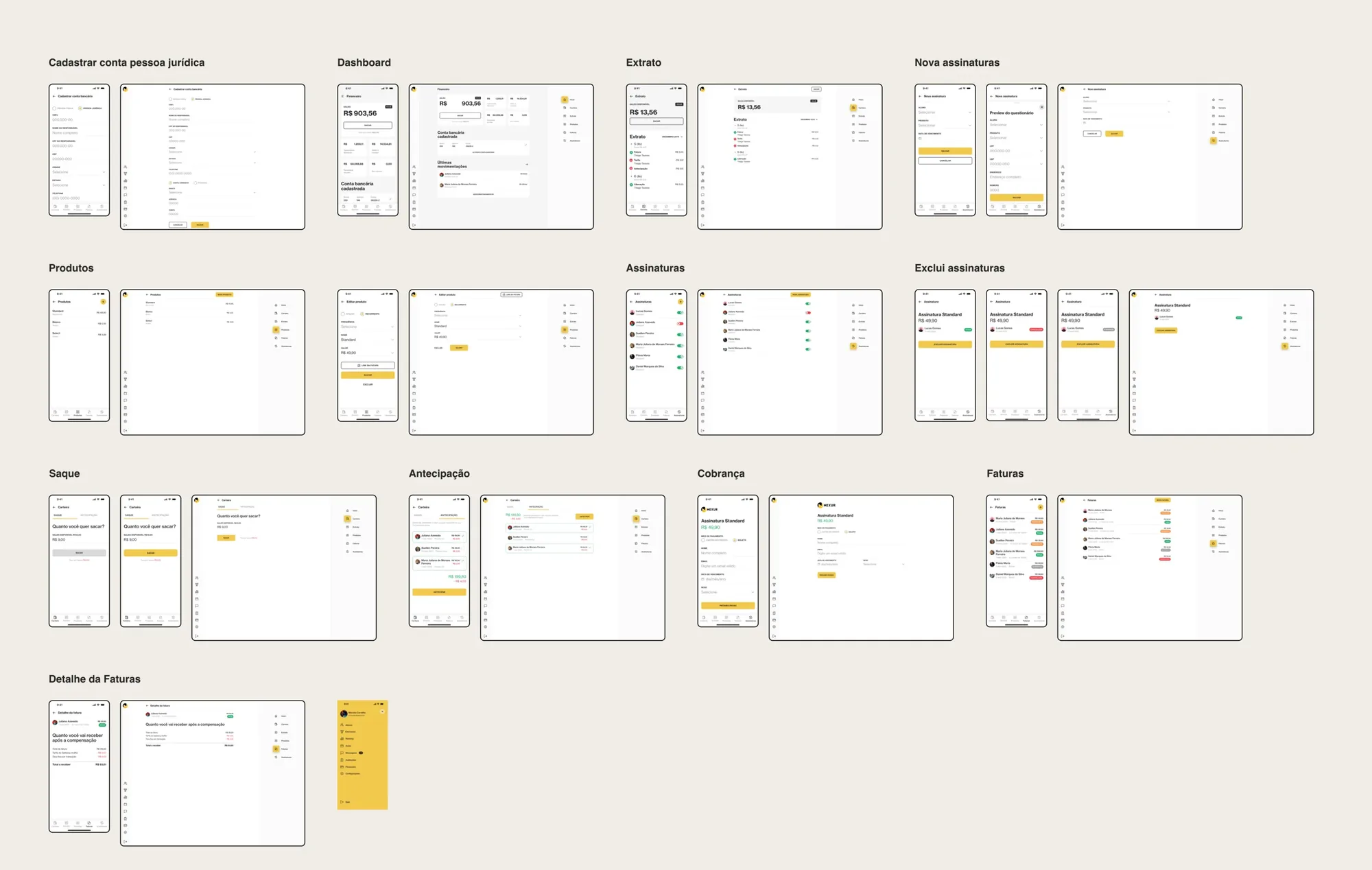Toggle Lucas Gomes switch in mobile Assinaturas
The image size is (1372, 870).
(x=681, y=312)
